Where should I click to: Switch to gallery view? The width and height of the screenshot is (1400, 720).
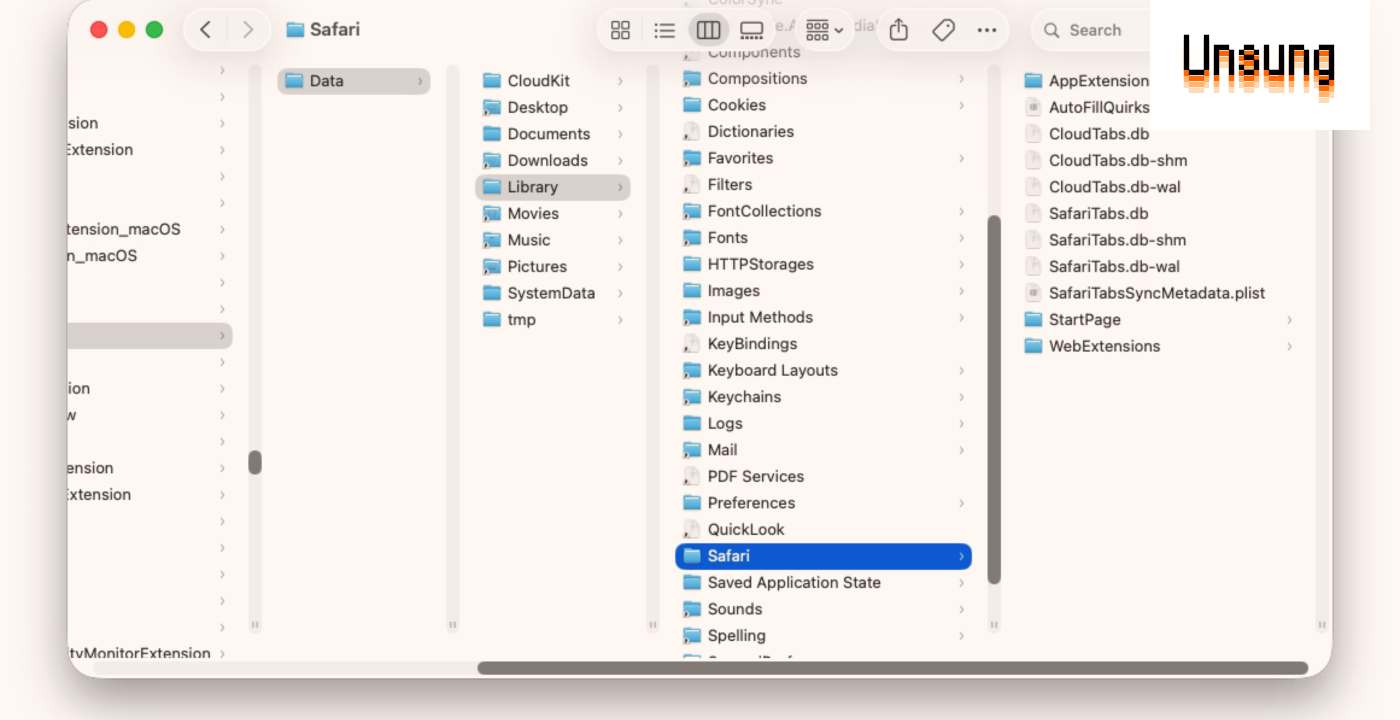tap(752, 30)
